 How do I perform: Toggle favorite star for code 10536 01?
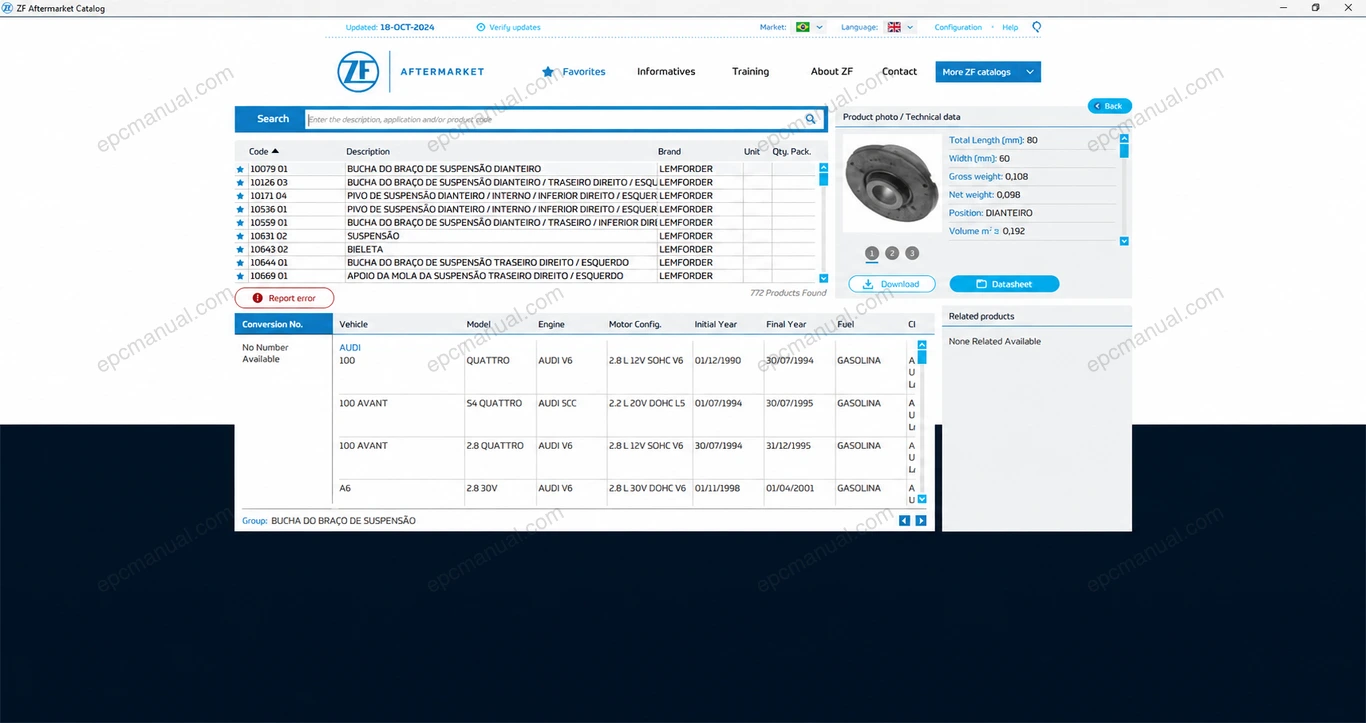point(240,210)
